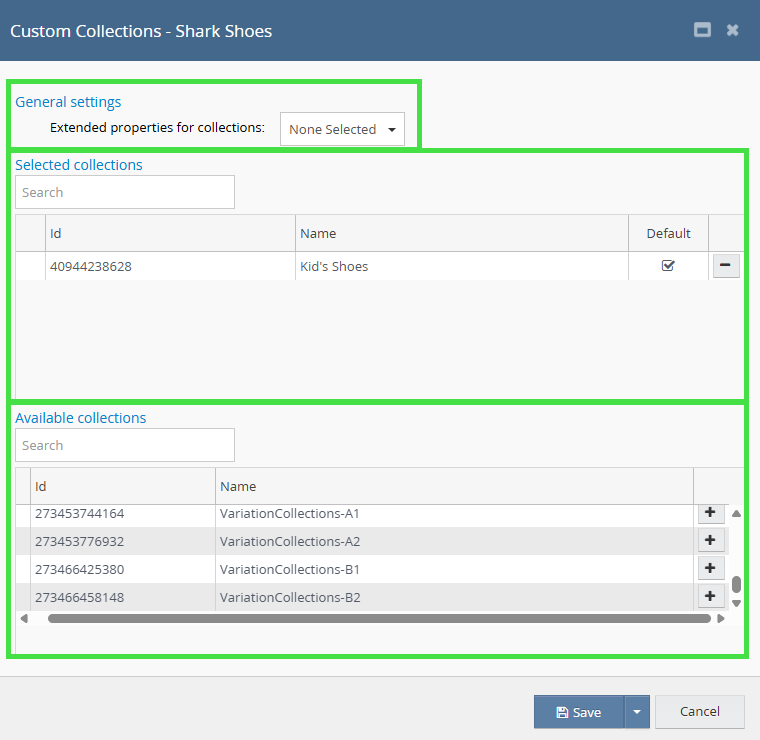Click the available collections scroll up arrow

point(736,514)
